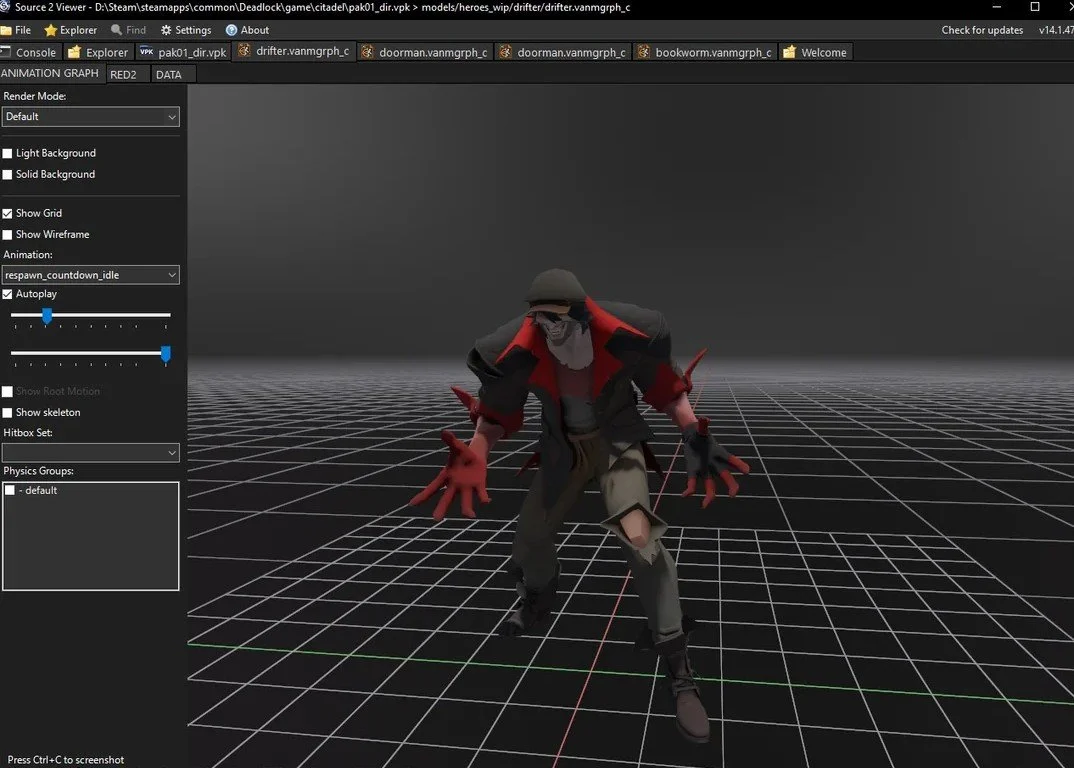Open the Animation dropdown

90,275
